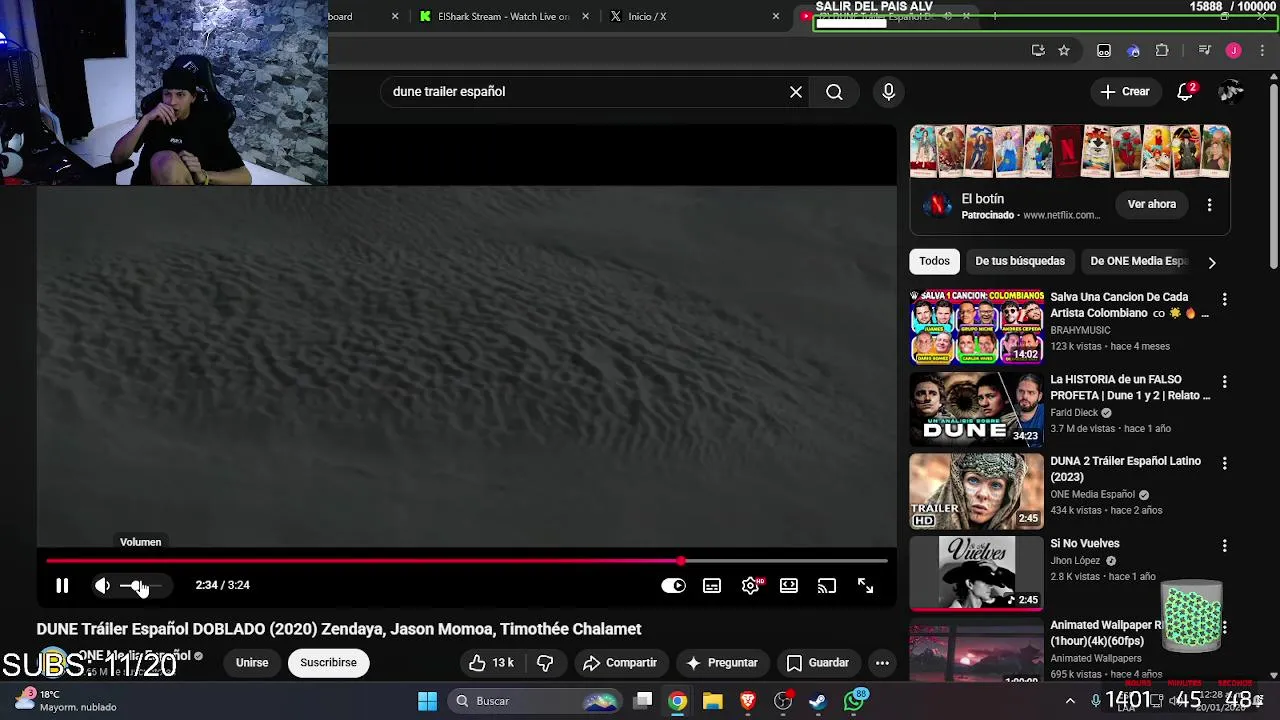
Task: Click the Compartir share button
Action: (620, 663)
